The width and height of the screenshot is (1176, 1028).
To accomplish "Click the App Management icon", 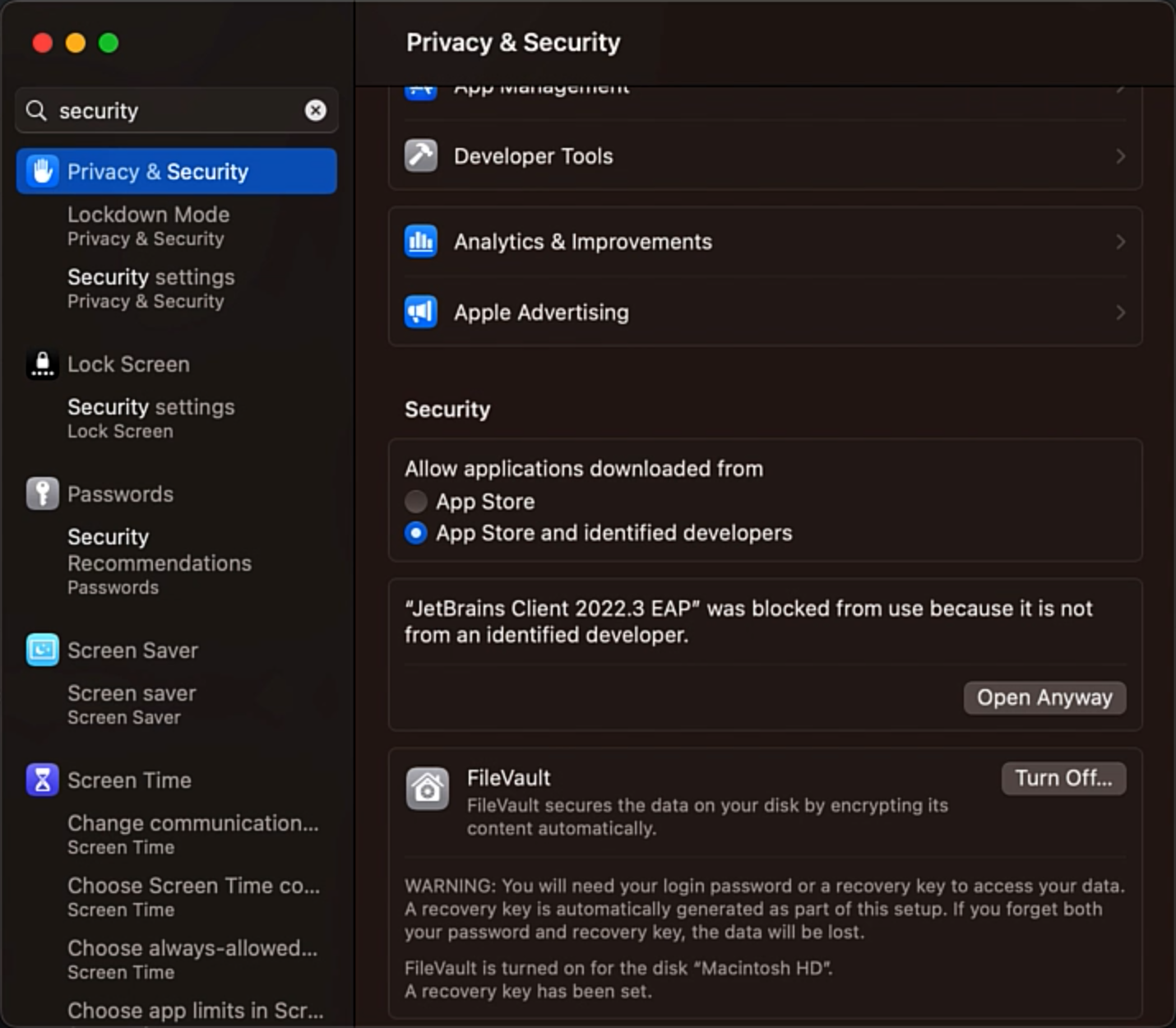I will (x=421, y=88).
